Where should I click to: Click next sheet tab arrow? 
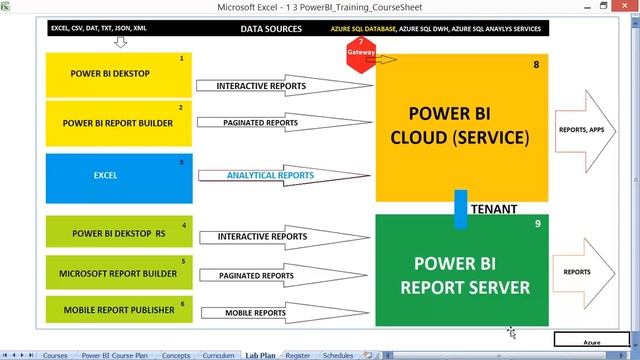[22, 356]
